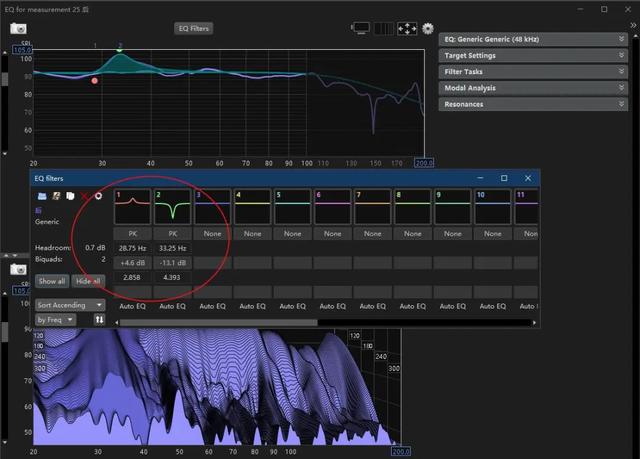Expand EQ: Generic Generic (48 kHz) section
Screen dimensions: 640x459
(x=533, y=39)
